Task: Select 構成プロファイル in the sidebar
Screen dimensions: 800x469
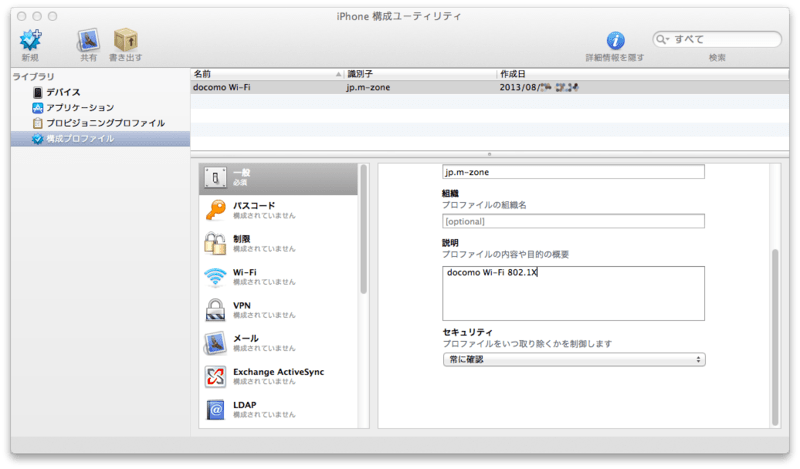Action: tap(101, 138)
